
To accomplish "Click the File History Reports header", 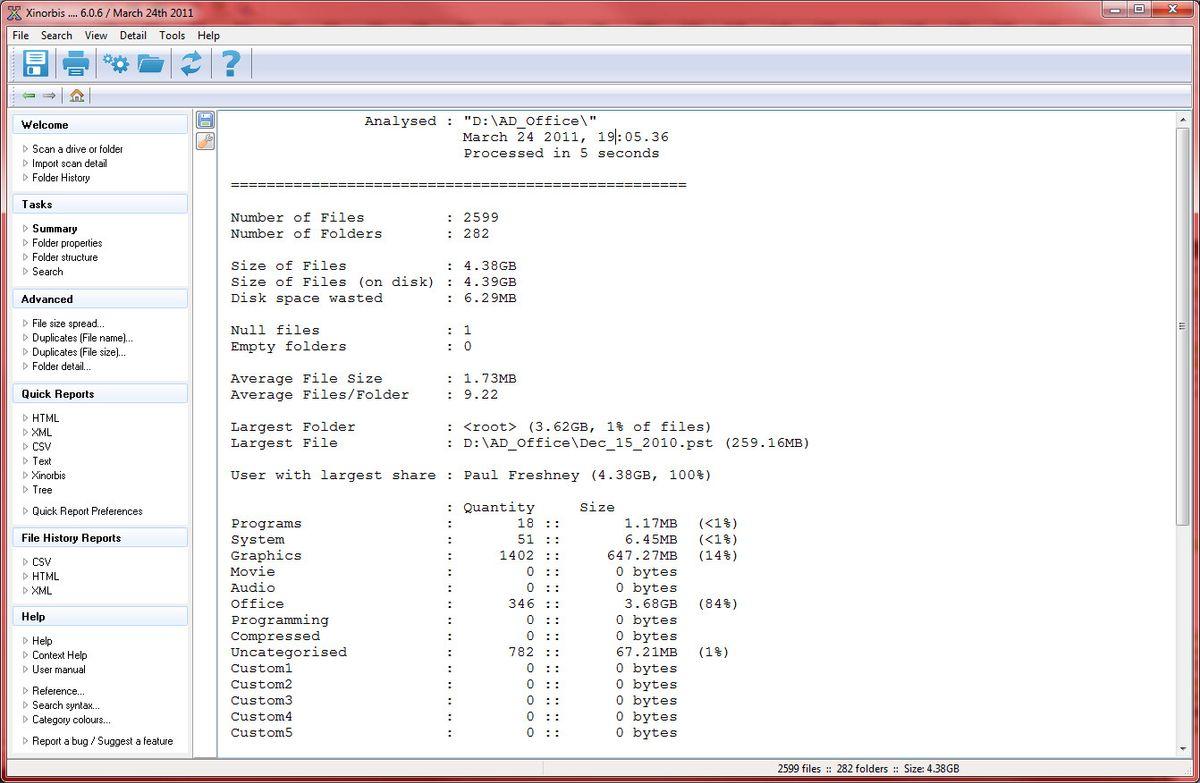I will [100, 538].
